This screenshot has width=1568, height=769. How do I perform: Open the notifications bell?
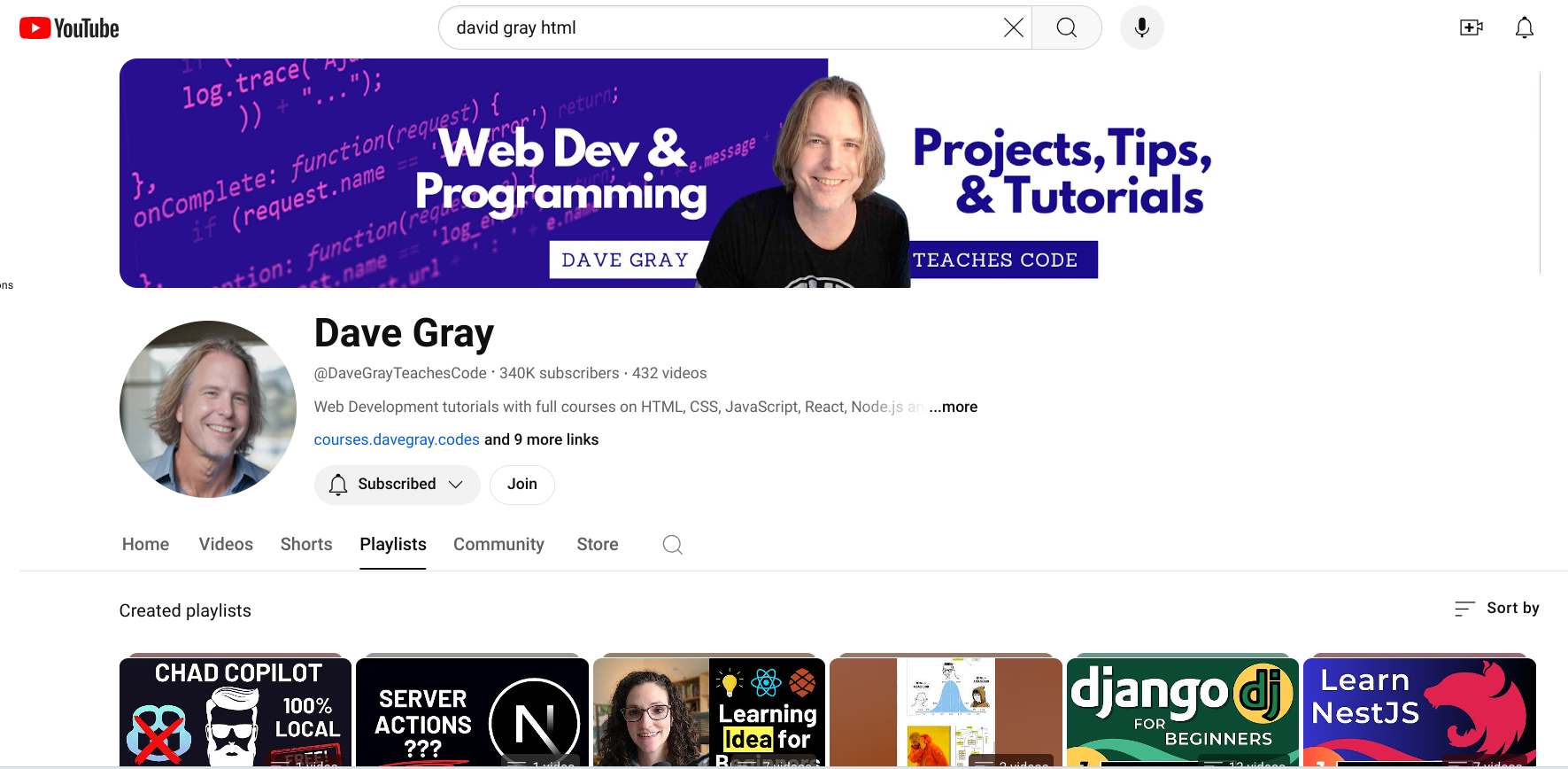click(1525, 27)
